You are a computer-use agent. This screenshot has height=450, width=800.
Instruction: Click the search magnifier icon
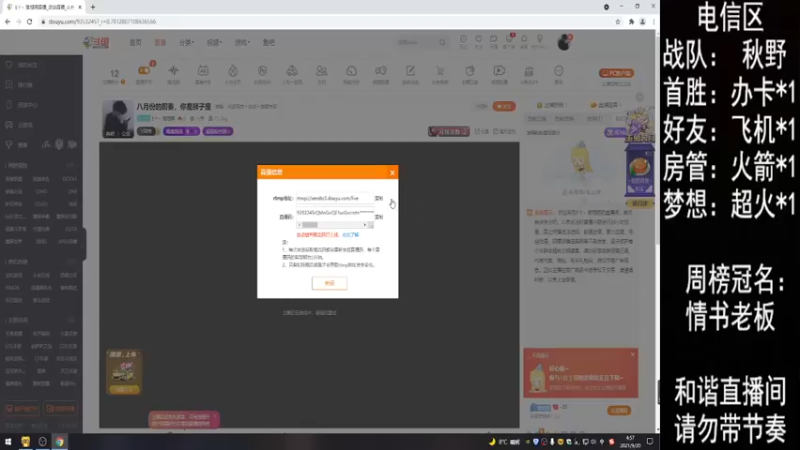442,43
